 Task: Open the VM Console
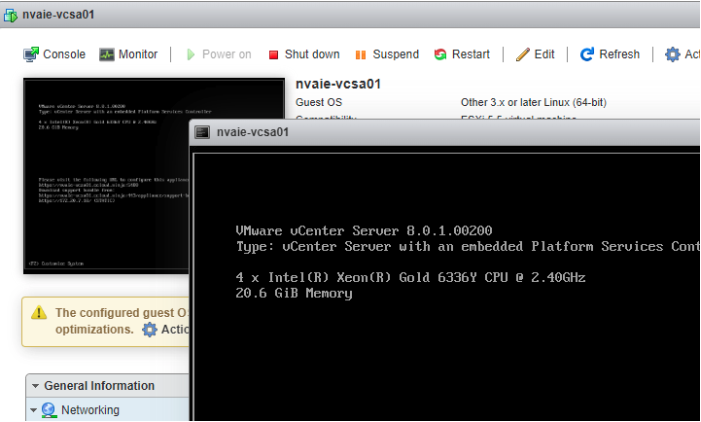pos(54,55)
